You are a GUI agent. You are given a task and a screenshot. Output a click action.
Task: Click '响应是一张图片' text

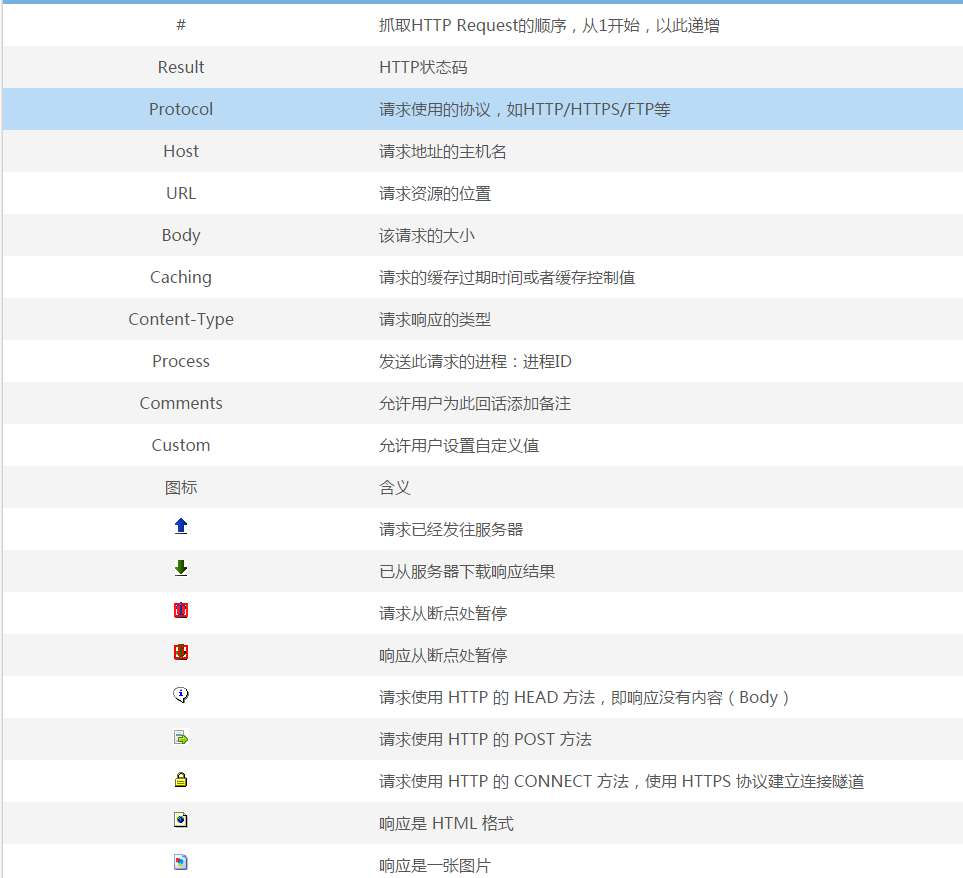click(435, 866)
